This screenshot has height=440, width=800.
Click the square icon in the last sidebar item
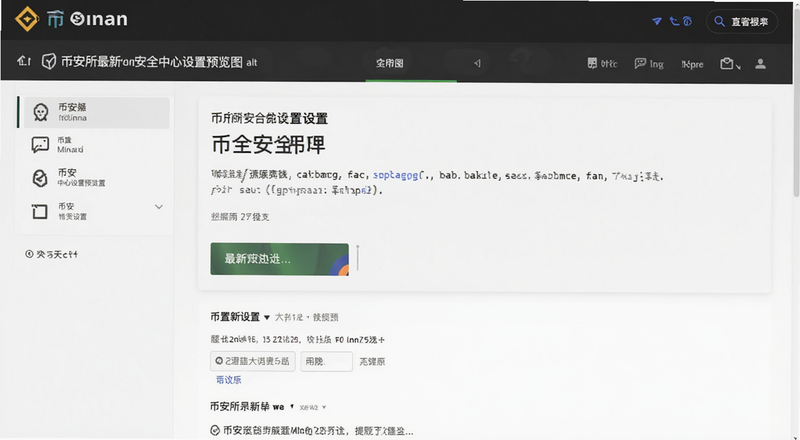coord(40,211)
